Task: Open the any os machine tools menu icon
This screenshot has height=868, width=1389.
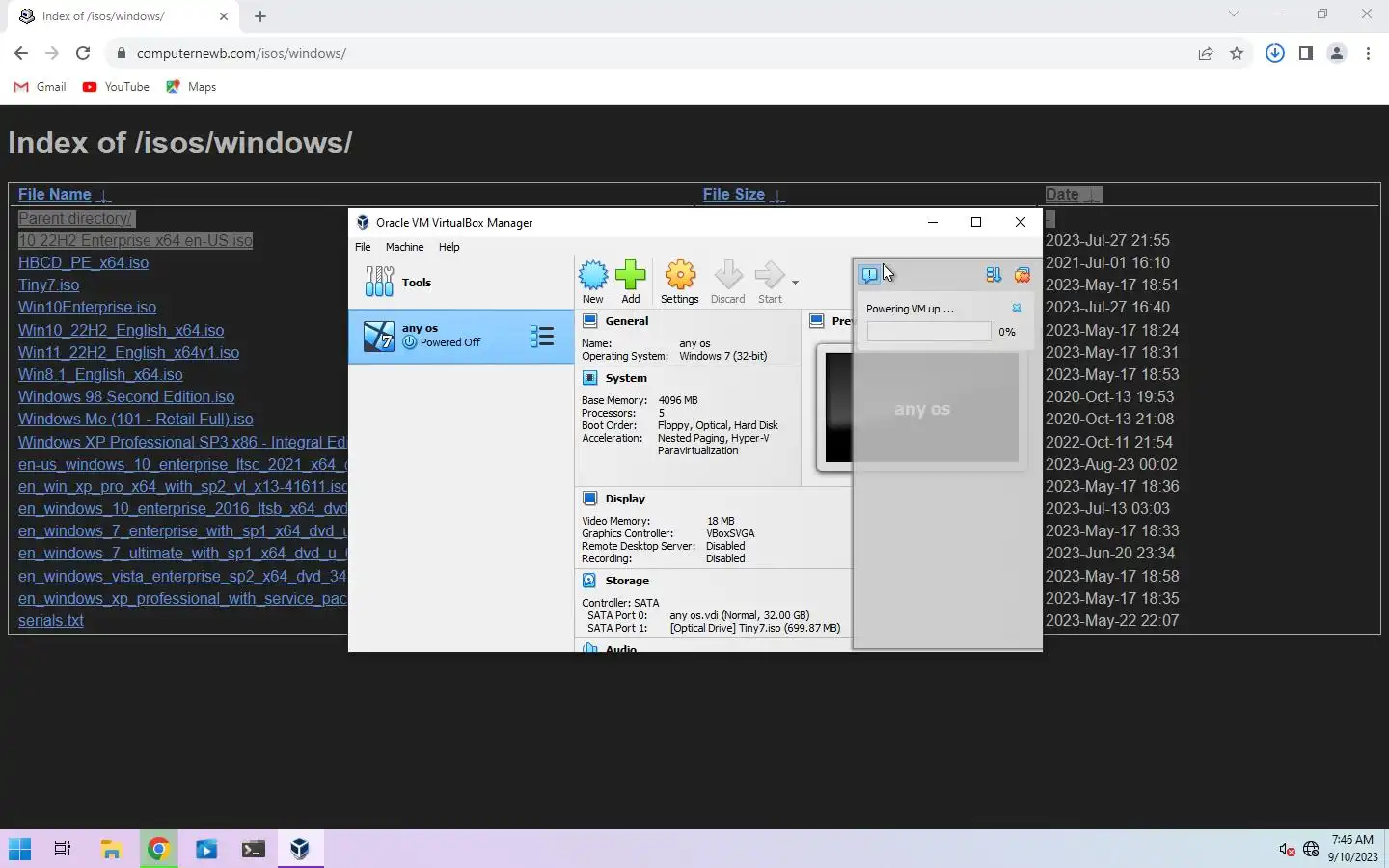Action: click(542, 337)
